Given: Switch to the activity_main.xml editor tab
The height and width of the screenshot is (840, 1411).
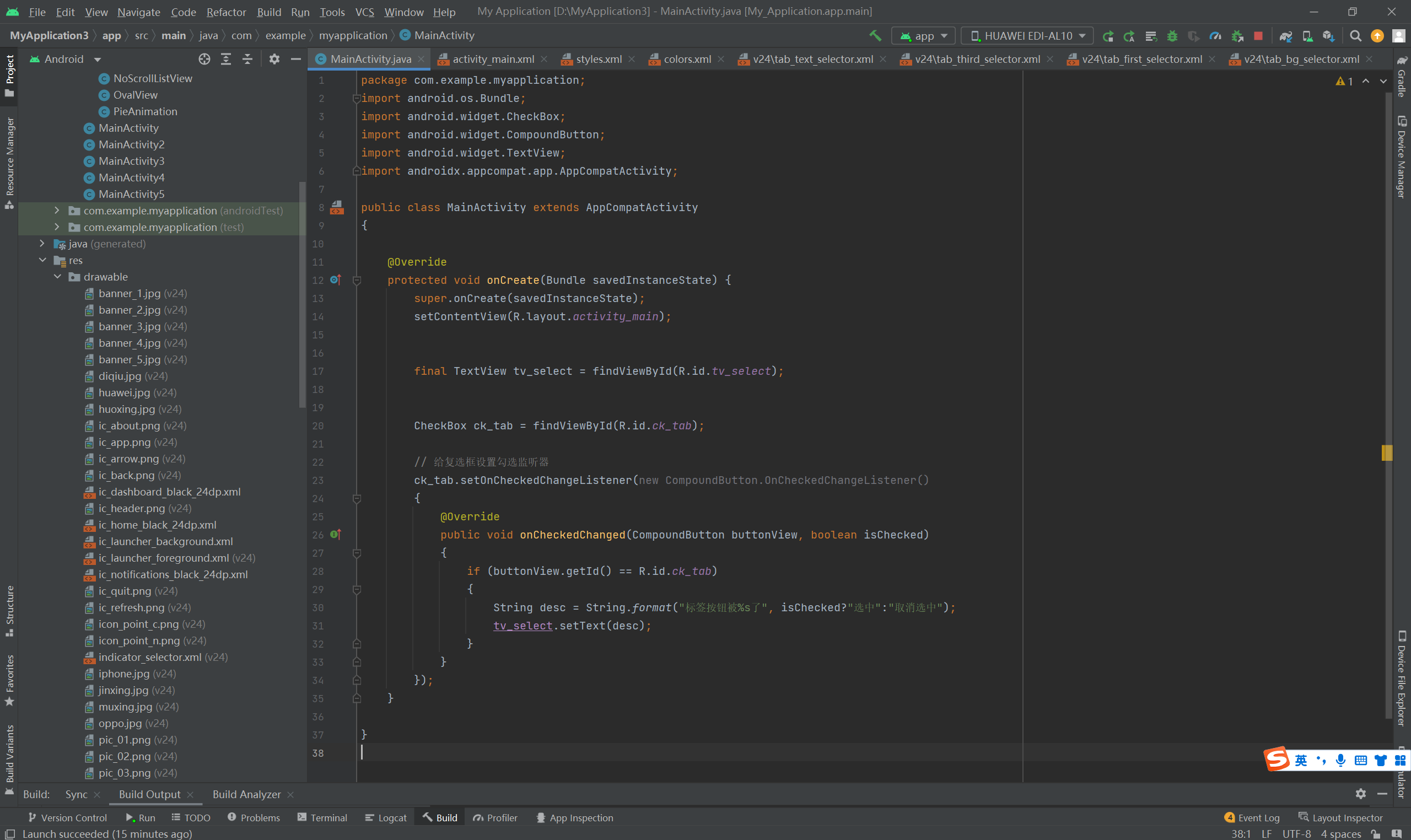Looking at the screenshot, I should (492, 59).
